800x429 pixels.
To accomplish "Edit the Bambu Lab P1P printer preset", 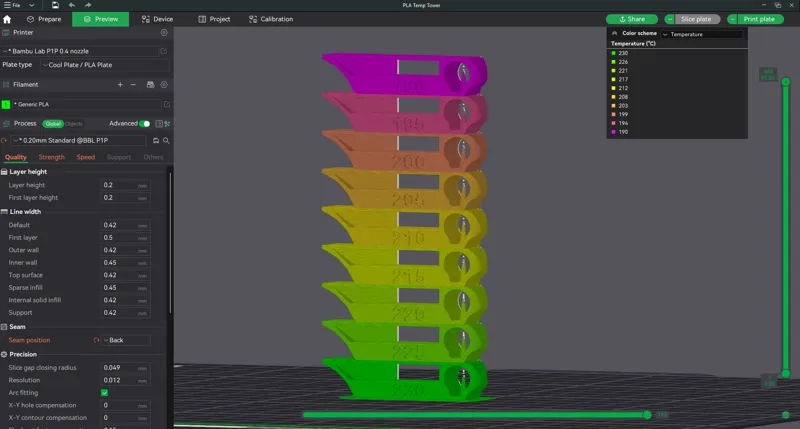I will 164,51.
